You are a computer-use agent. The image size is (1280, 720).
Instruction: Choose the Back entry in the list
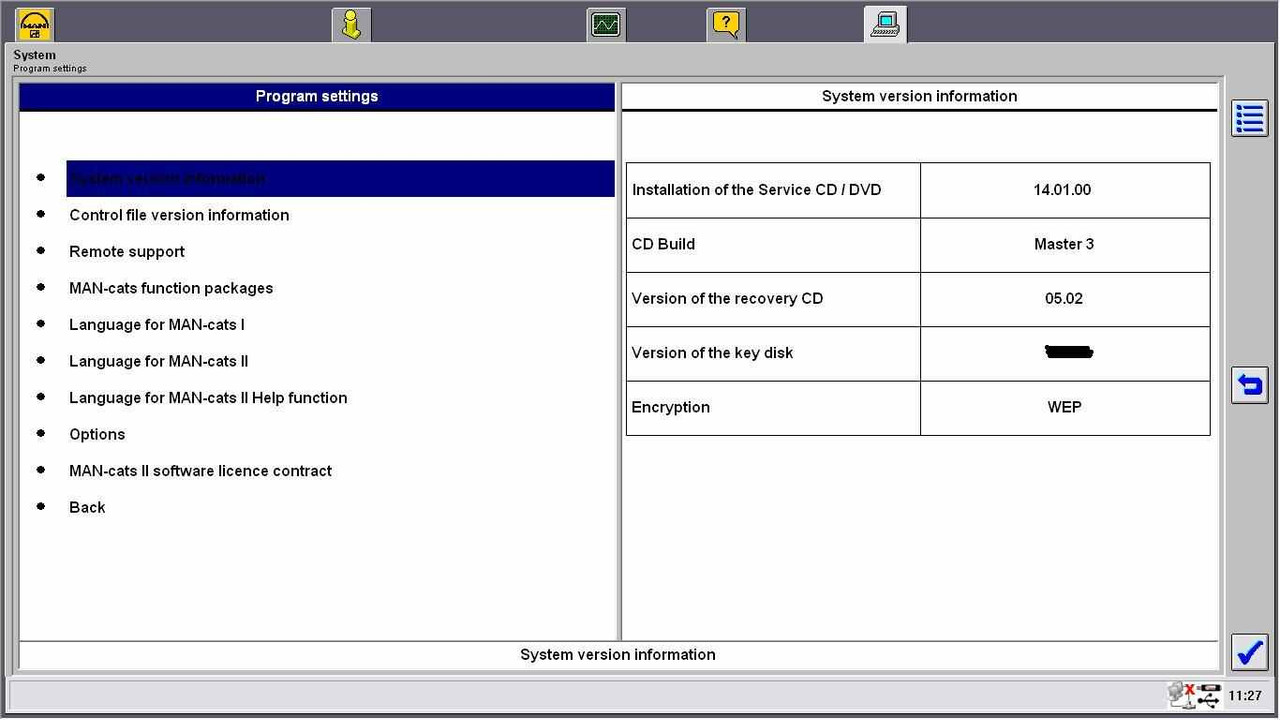click(87, 508)
